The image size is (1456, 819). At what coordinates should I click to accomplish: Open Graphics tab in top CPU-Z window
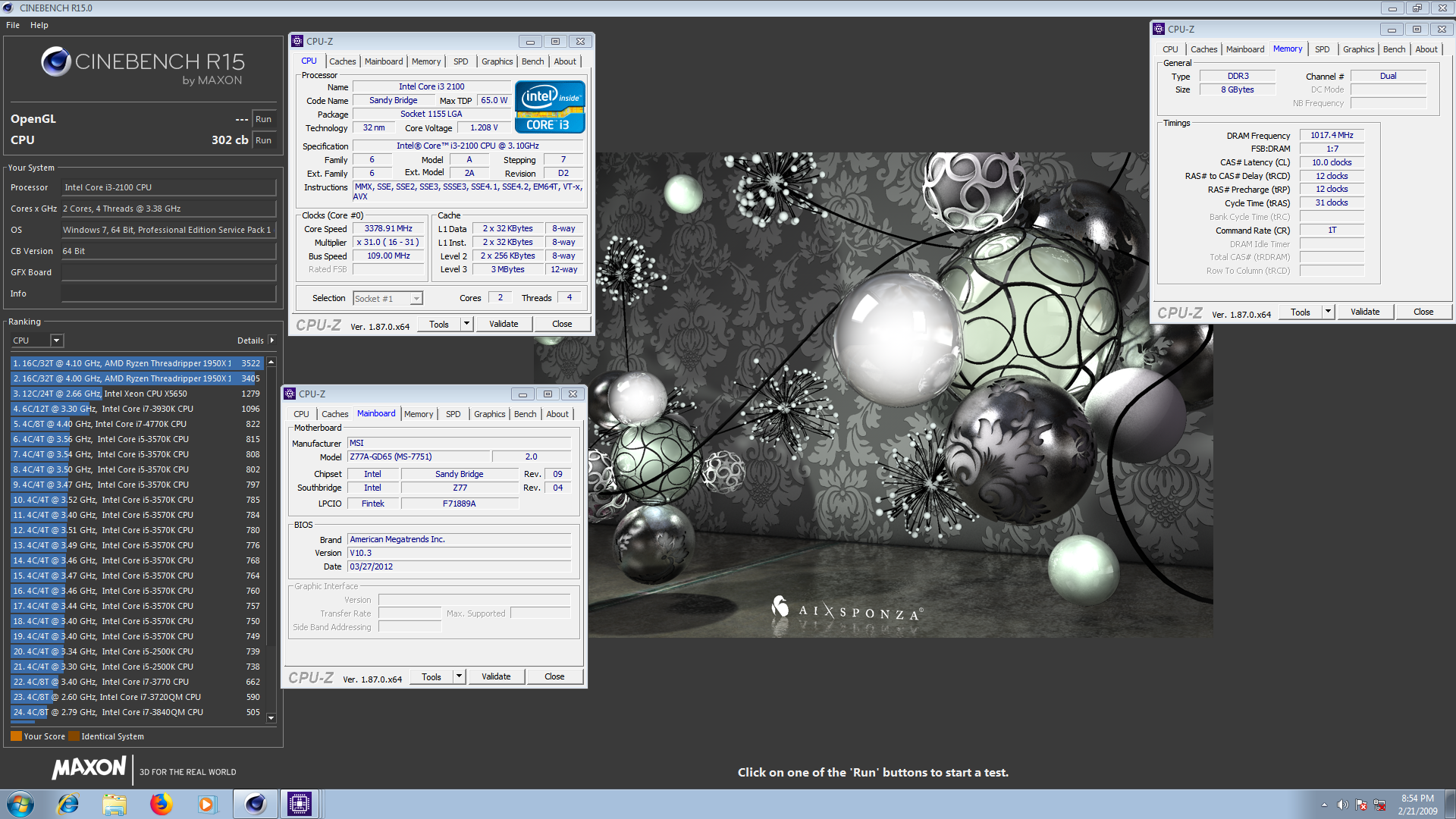click(x=497, y=61)
